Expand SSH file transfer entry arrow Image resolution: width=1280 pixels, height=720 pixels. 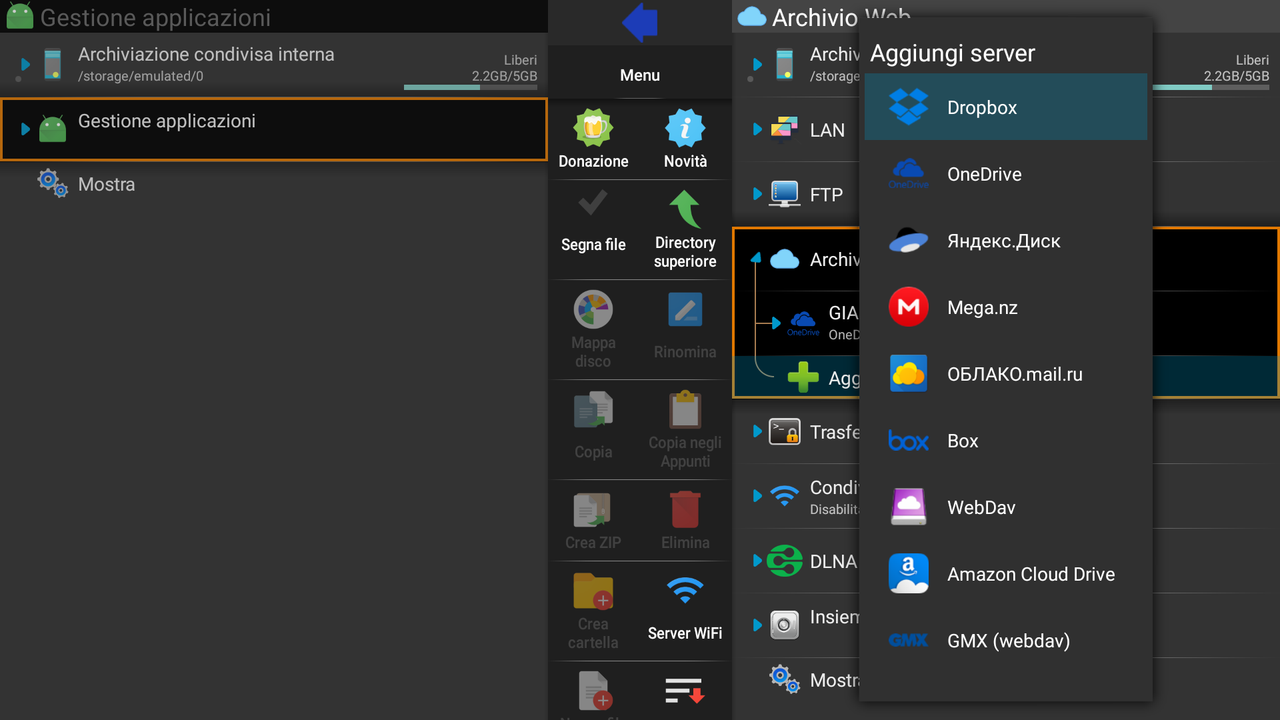coord(757,432)
